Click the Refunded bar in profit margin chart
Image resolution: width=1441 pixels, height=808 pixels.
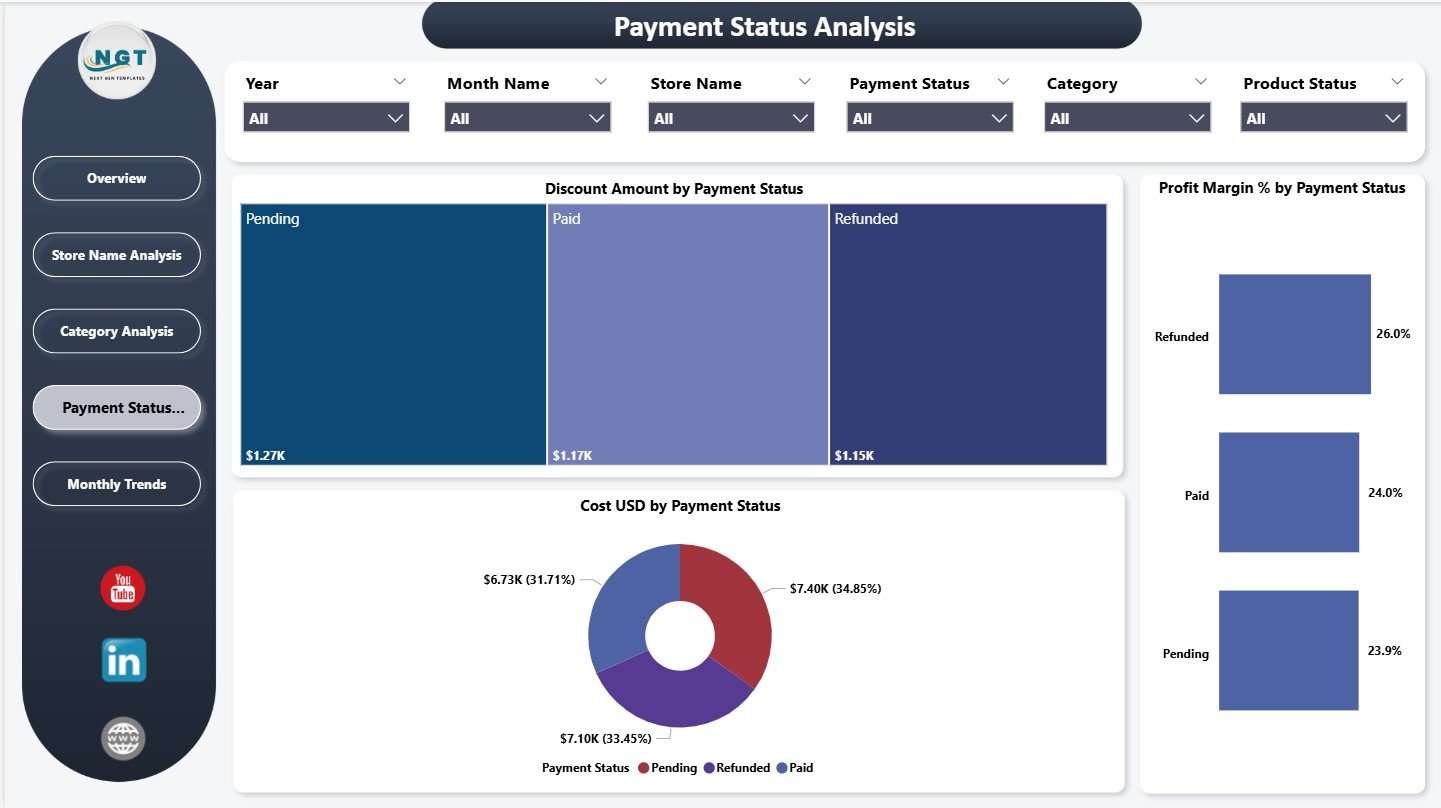tap(1294, 334)
